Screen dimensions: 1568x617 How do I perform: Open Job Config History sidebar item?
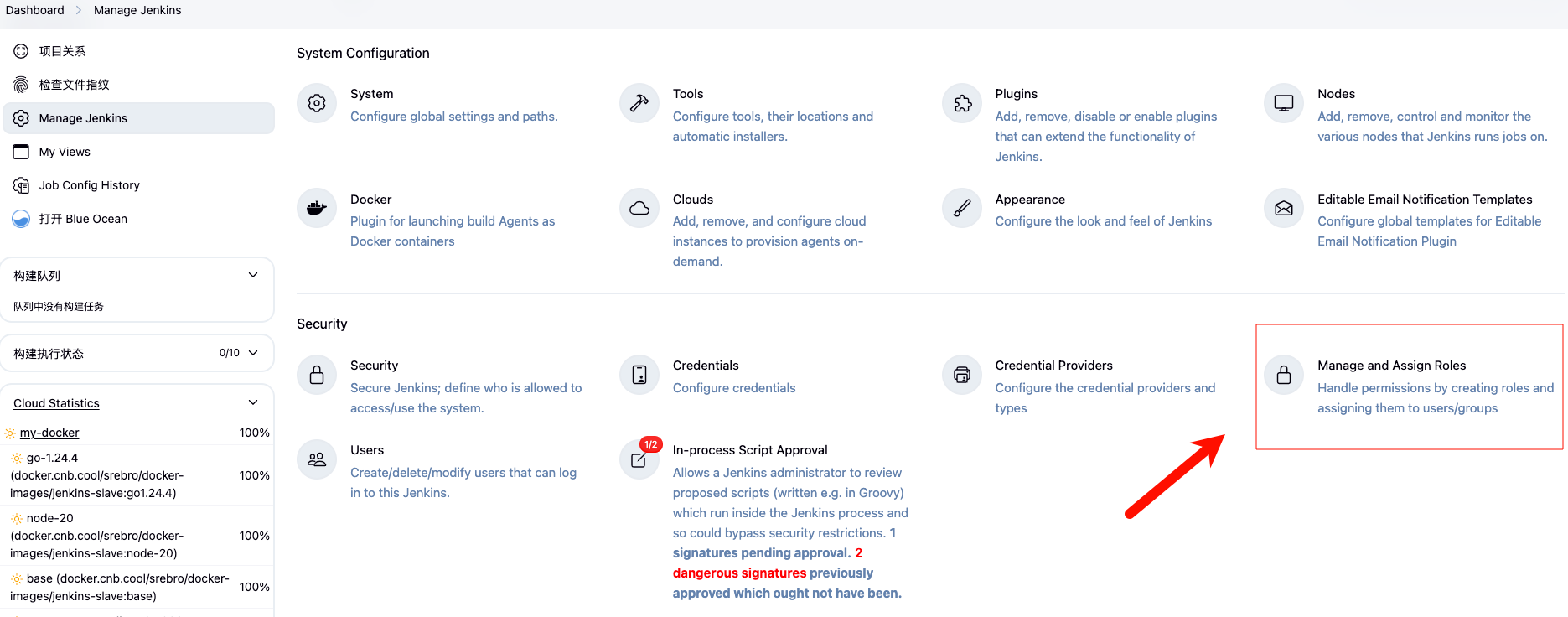[x=89, y=185]
